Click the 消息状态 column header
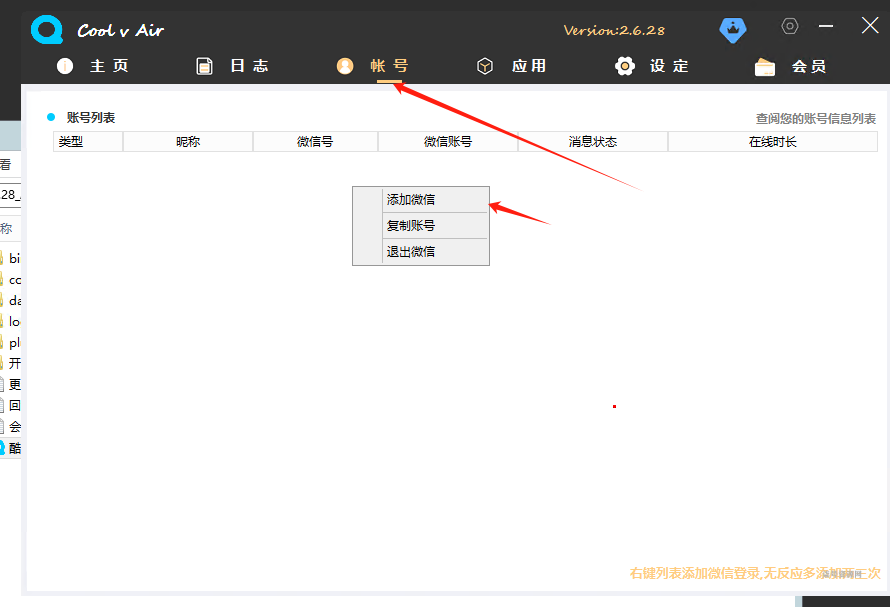Viewport: 890px width, 607px height. (x=593, y=142)
